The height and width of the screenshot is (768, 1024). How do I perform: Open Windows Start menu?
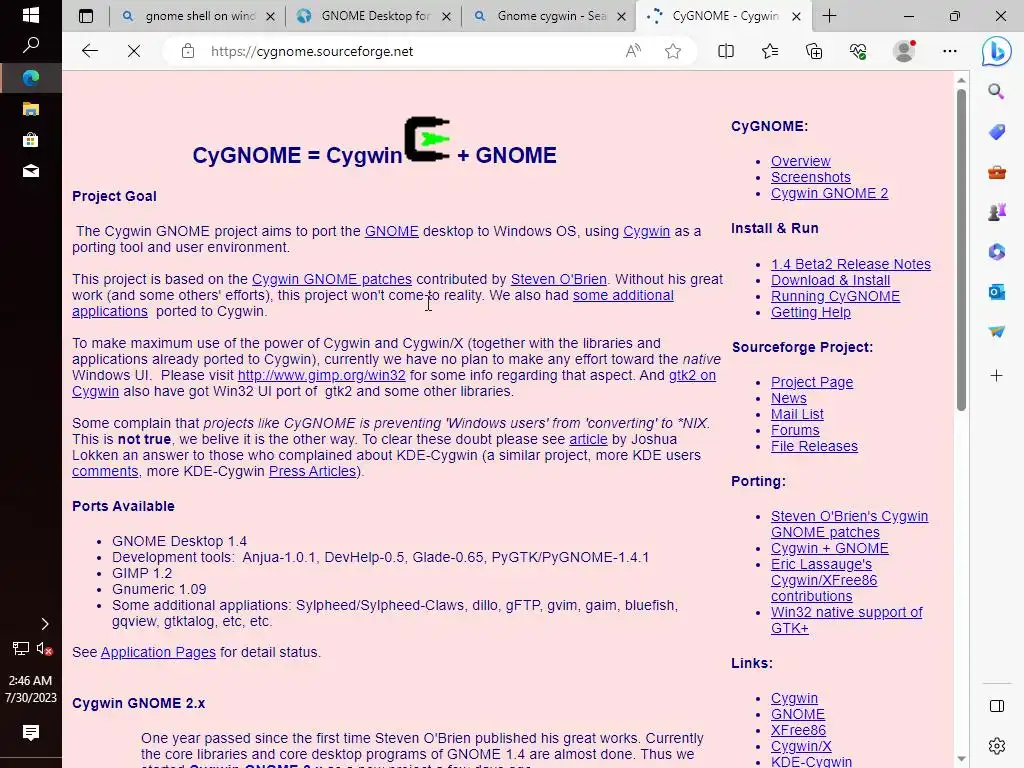31,14
